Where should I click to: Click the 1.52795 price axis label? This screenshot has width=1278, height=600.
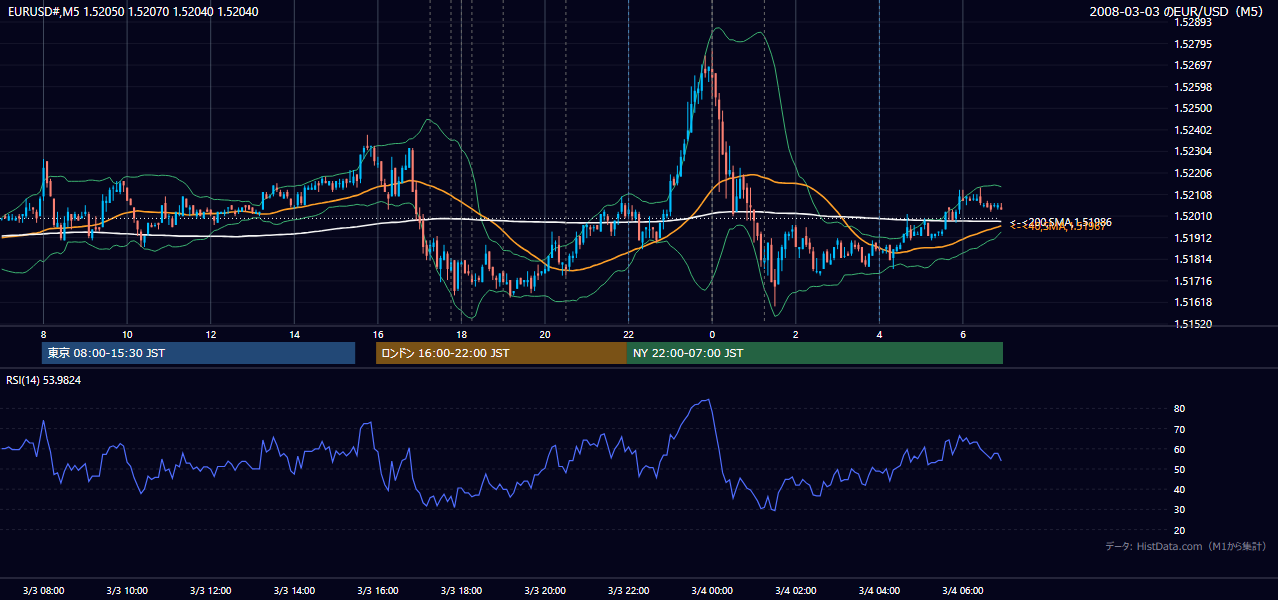1193,44
